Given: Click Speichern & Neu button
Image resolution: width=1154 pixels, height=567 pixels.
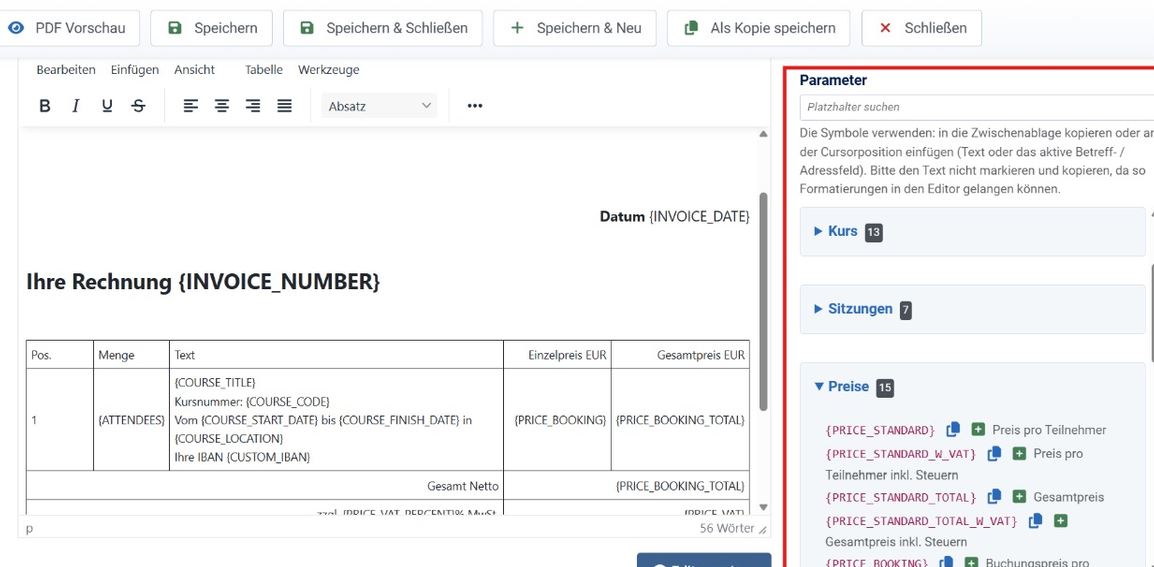Looking at the screenshot, I should 575,28.
